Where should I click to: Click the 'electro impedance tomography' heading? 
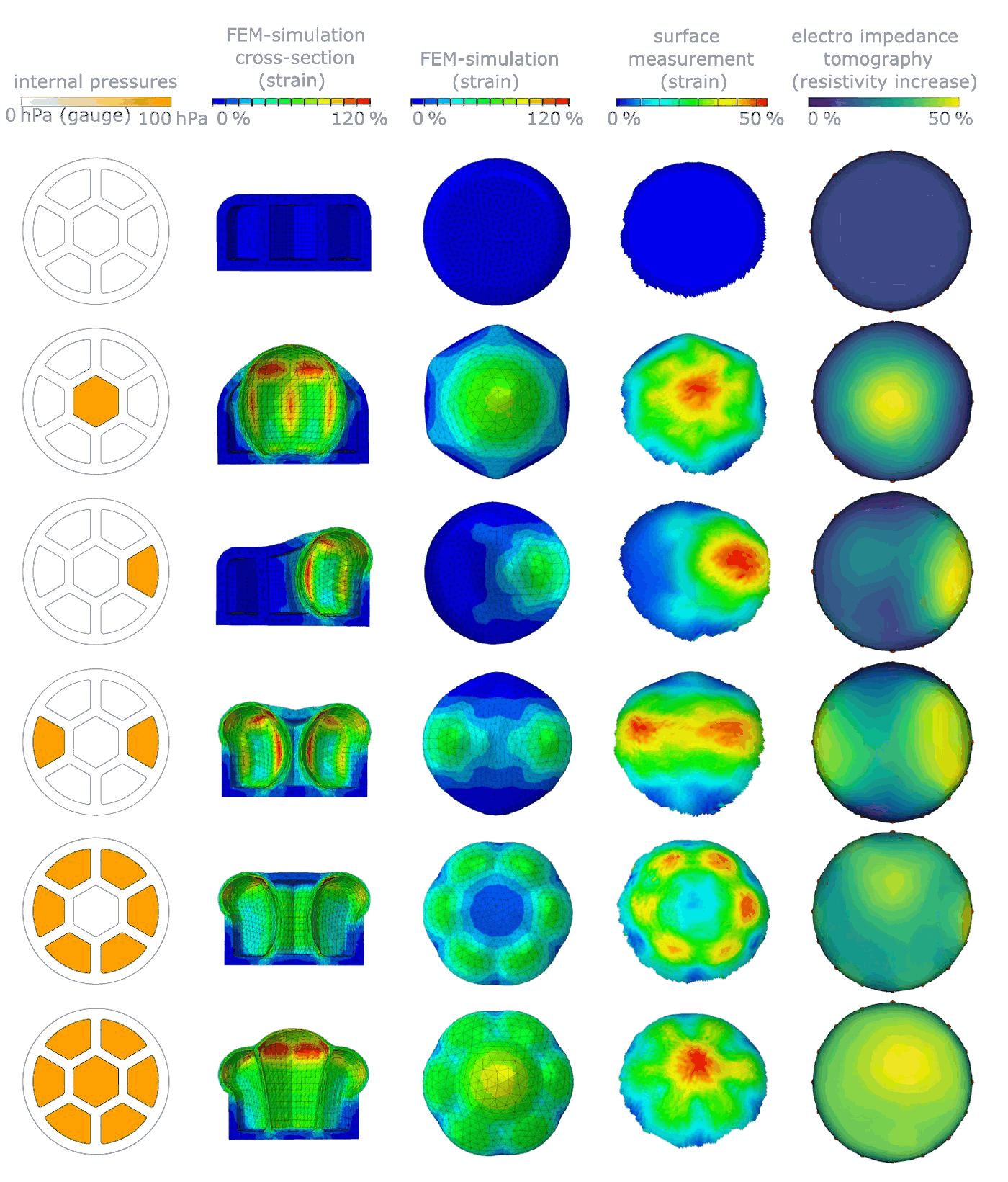click(x=876, y=48)
